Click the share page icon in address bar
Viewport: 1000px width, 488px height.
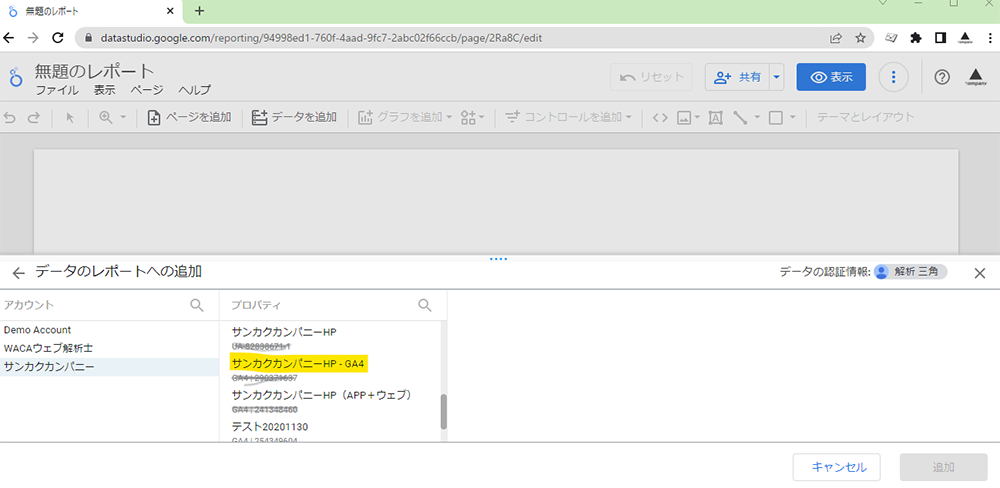tap(835, 38)
